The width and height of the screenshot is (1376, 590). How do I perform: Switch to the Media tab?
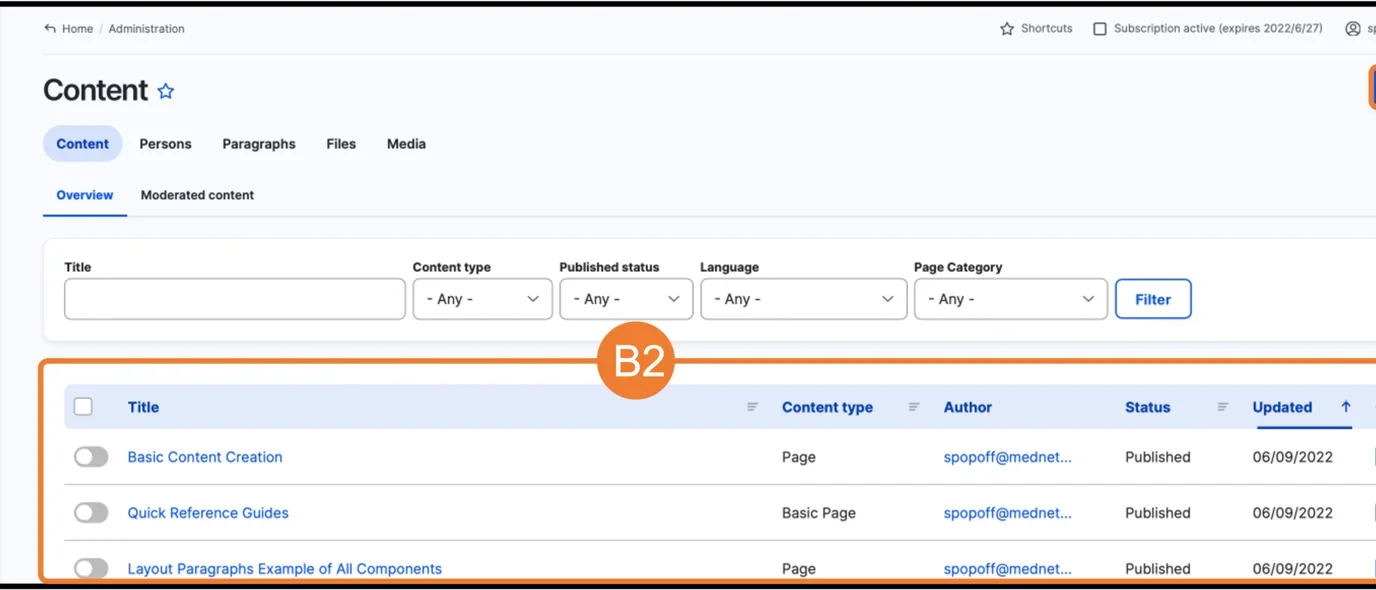(406, 144)
